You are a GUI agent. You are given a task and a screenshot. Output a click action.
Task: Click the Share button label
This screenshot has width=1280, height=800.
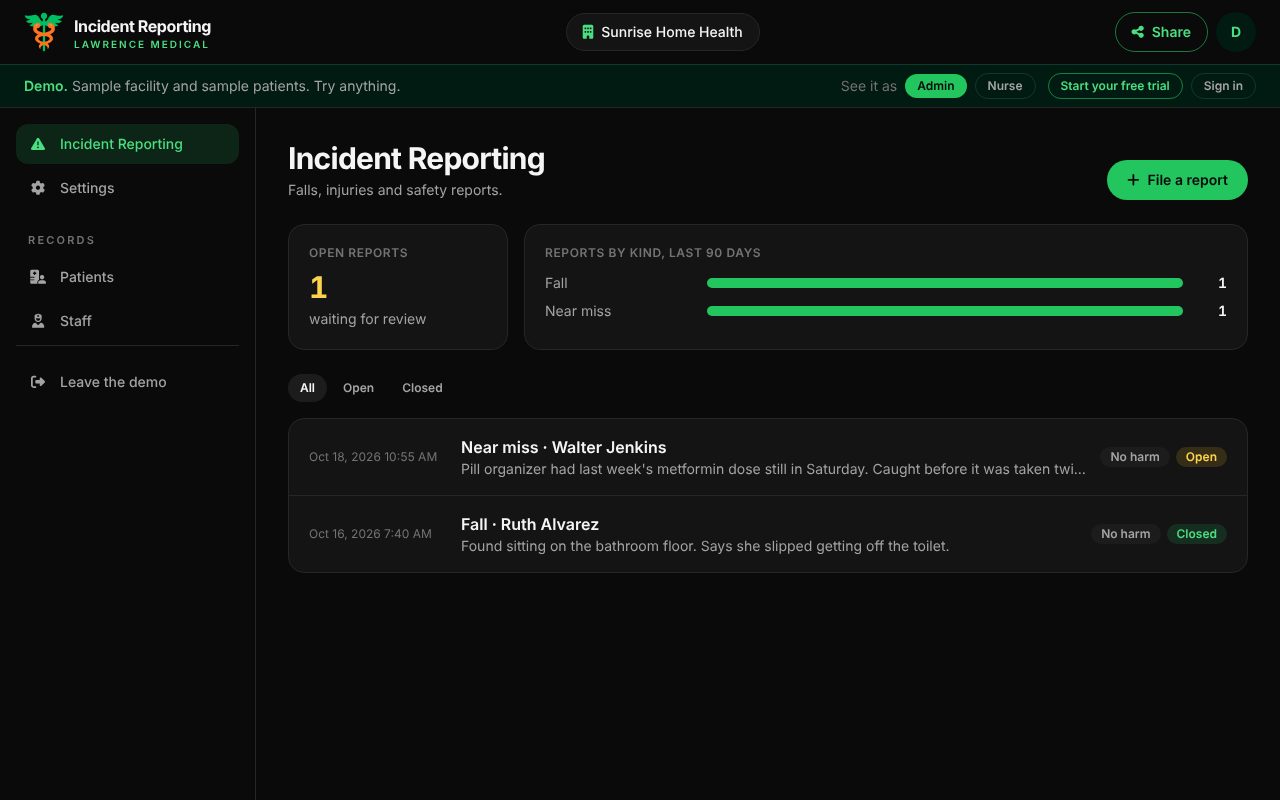(x=1171, y=32)
